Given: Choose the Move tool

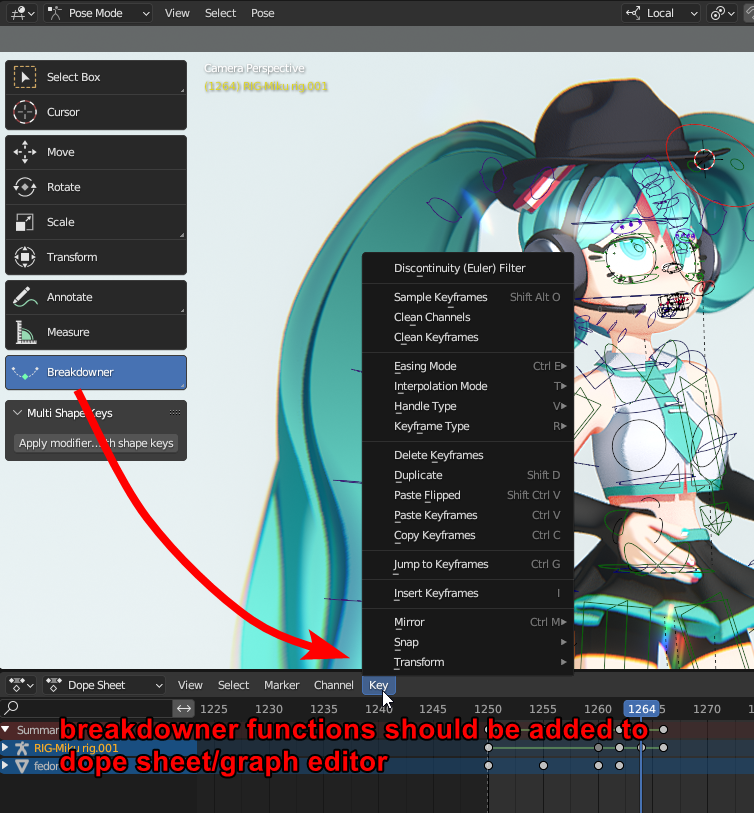Looking at the screenshot, I should (96, 152).
